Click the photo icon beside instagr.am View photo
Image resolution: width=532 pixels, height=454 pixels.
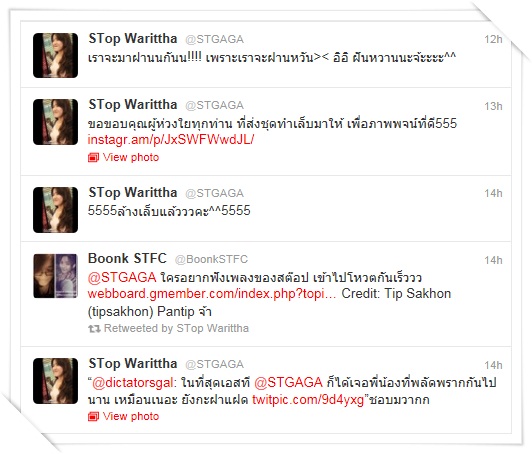click(x=93, y=157)
